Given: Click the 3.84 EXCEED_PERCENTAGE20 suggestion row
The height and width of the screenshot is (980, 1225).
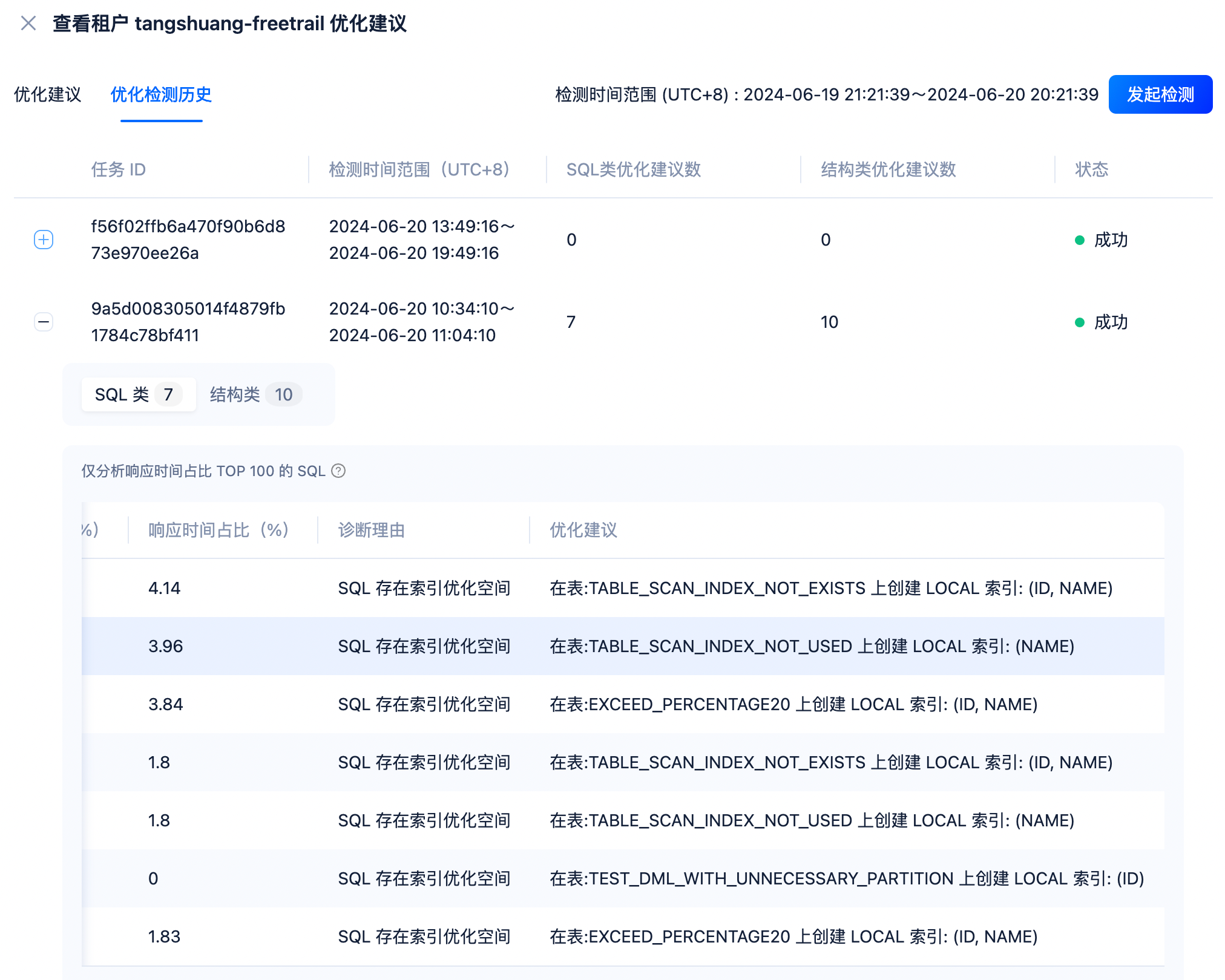Looking at the screenshot, I should tap(793, 704).
